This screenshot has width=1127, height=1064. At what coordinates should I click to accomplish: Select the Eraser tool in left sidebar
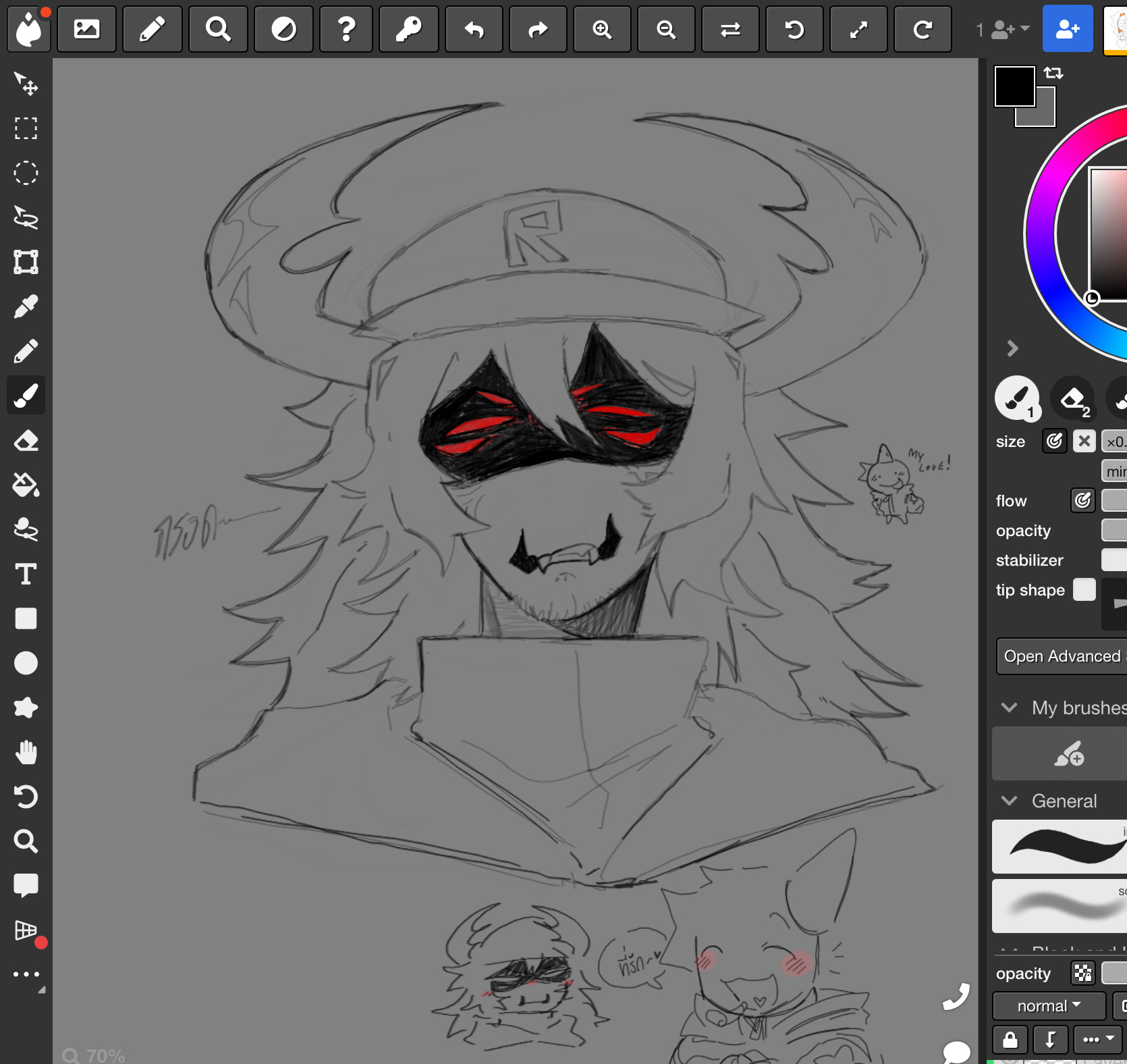[x=26, y=440]
